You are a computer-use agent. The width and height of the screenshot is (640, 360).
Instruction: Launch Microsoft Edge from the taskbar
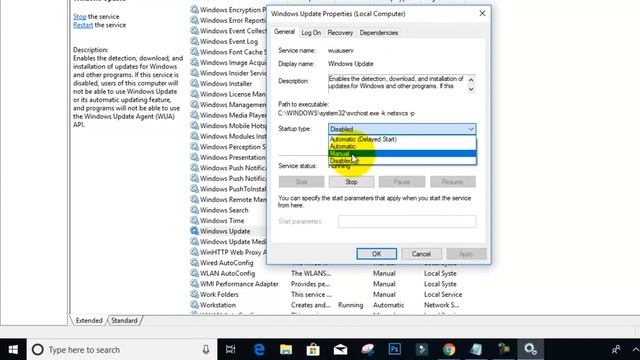click(x=259, y=349)
